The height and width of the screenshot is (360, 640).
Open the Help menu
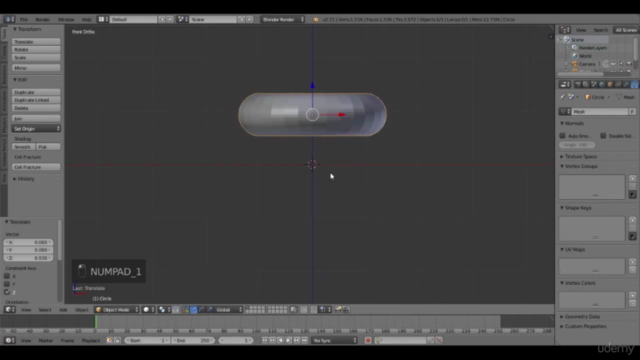pyautogui.click(x=87, y=19)
